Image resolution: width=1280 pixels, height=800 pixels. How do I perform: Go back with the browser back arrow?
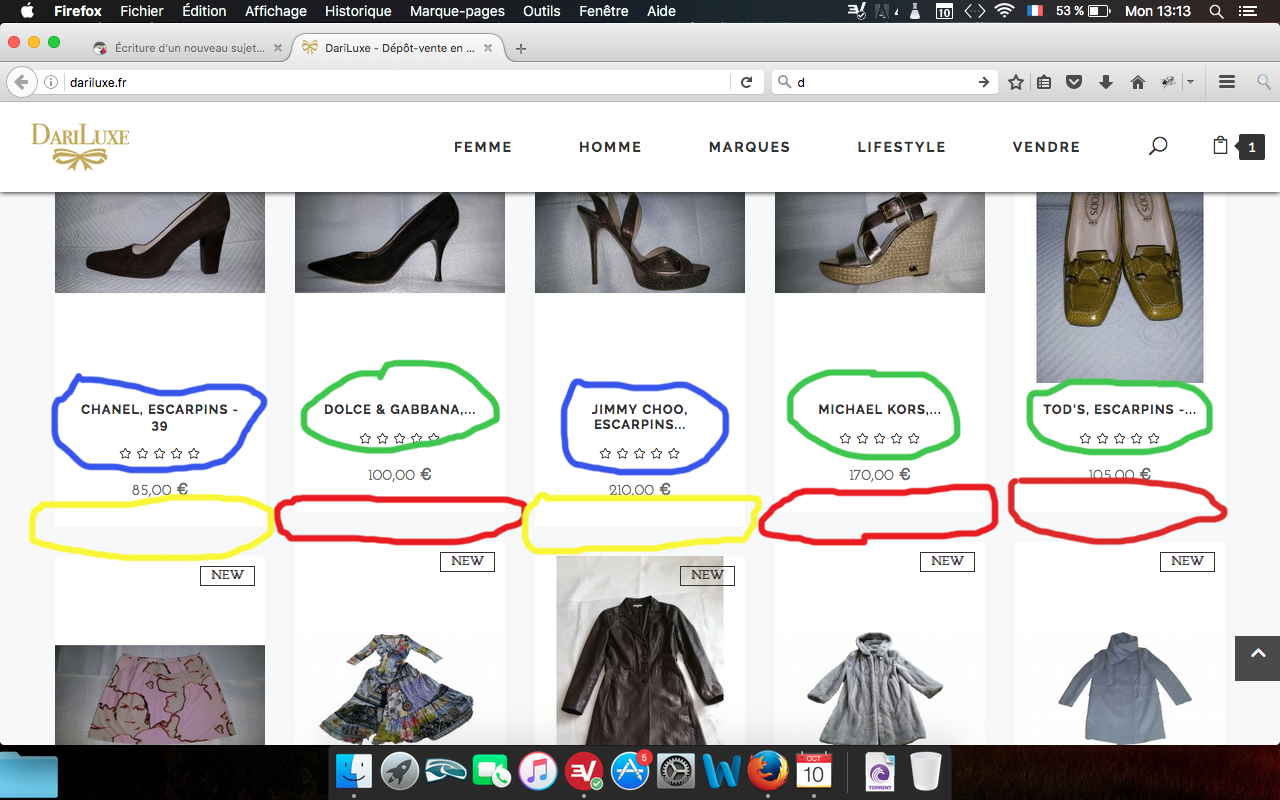tap(21, 82)
